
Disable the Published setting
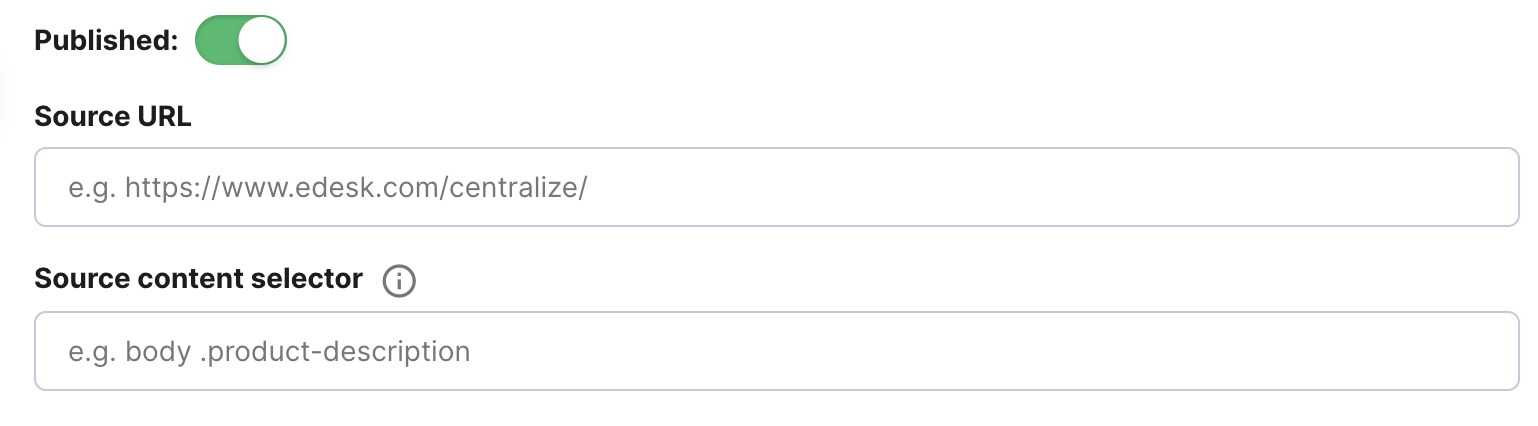tap(241, 40)
